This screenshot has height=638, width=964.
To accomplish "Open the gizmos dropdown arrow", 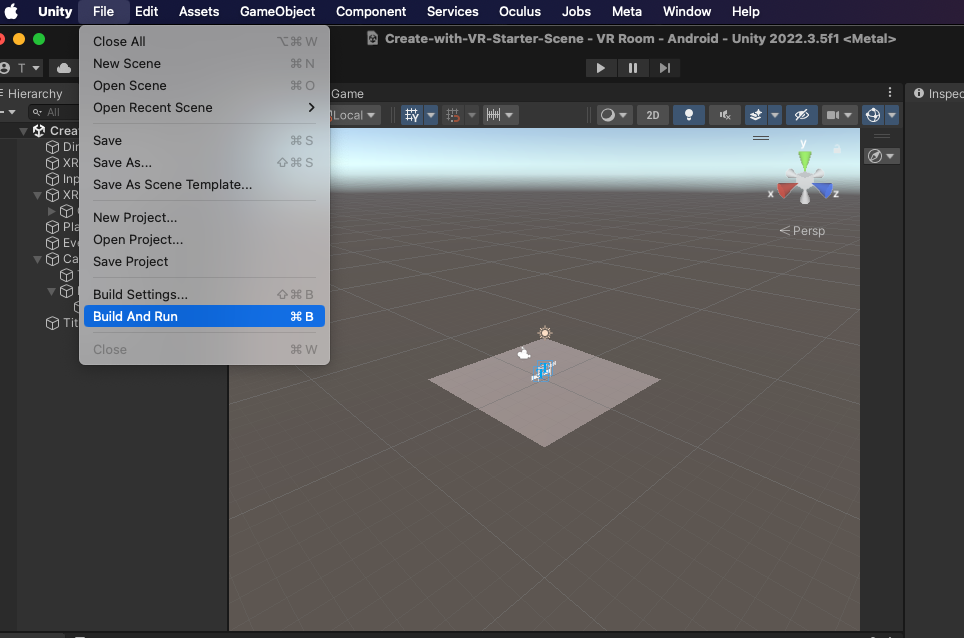I will (x=892, y=115).
